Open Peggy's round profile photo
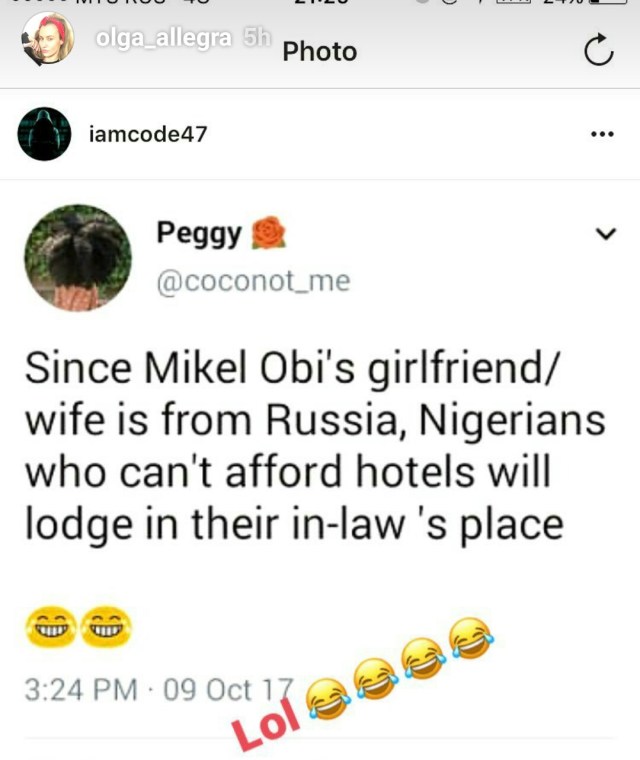The image size is (640, 760). point(78,258)
